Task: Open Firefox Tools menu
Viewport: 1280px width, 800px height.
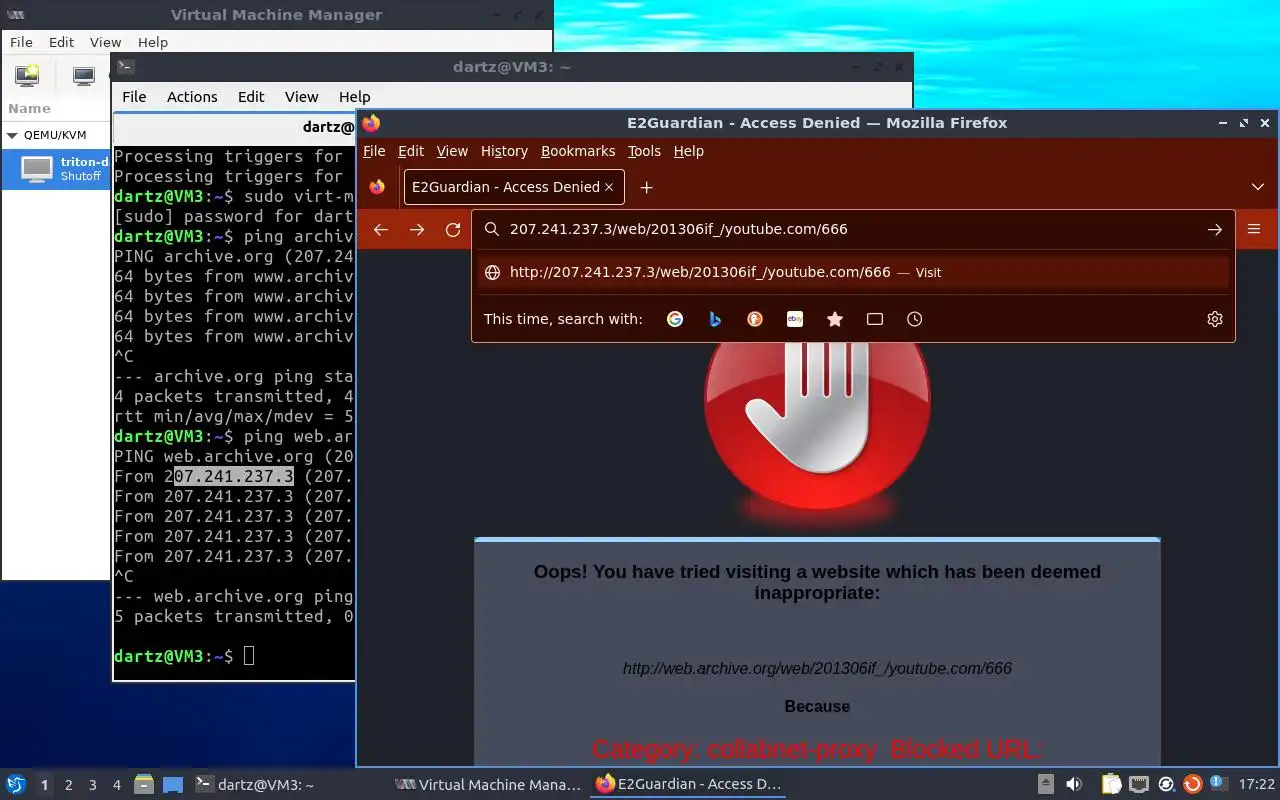Action: point(644,151)
